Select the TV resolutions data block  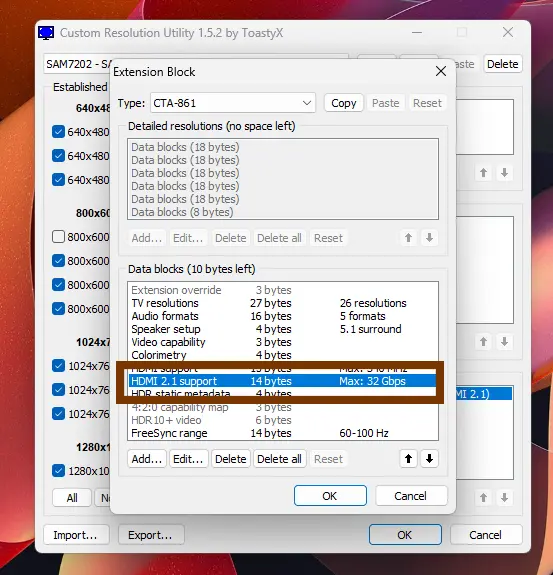pyautogui.click(x=282, y=303)
